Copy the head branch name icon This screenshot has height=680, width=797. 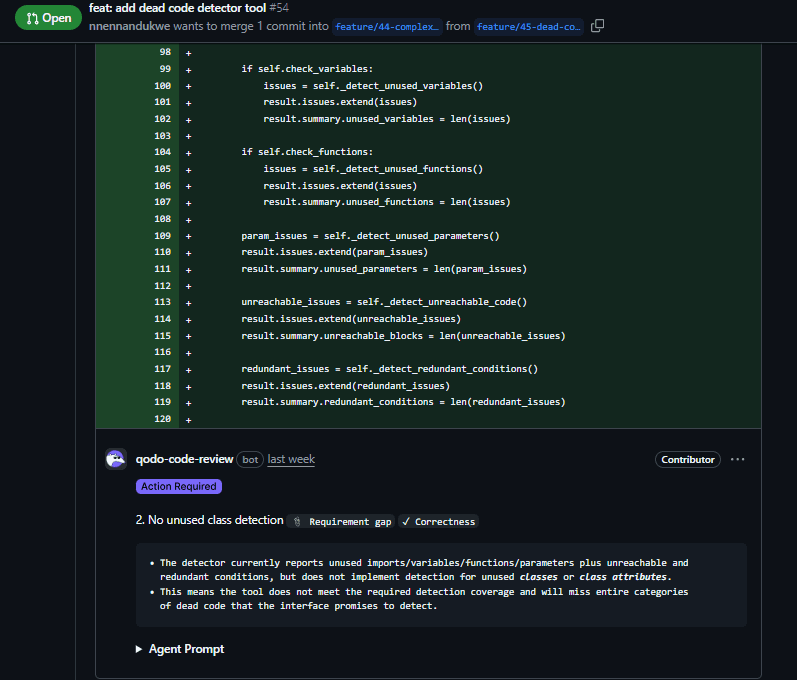pos(597,26)
